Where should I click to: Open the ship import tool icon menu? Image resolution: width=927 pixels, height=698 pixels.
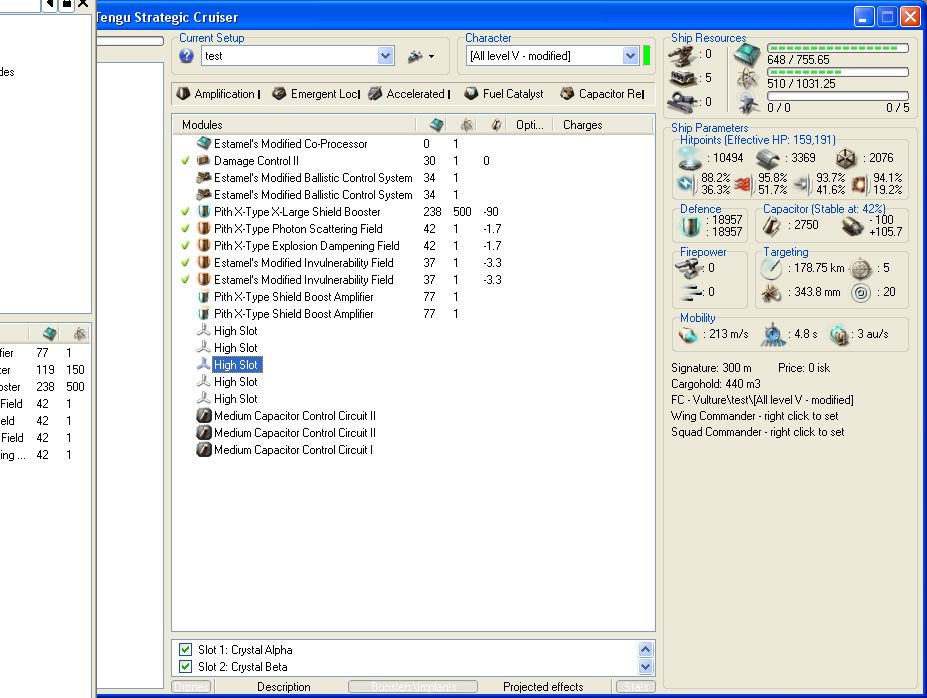click(x=415, y=56)
